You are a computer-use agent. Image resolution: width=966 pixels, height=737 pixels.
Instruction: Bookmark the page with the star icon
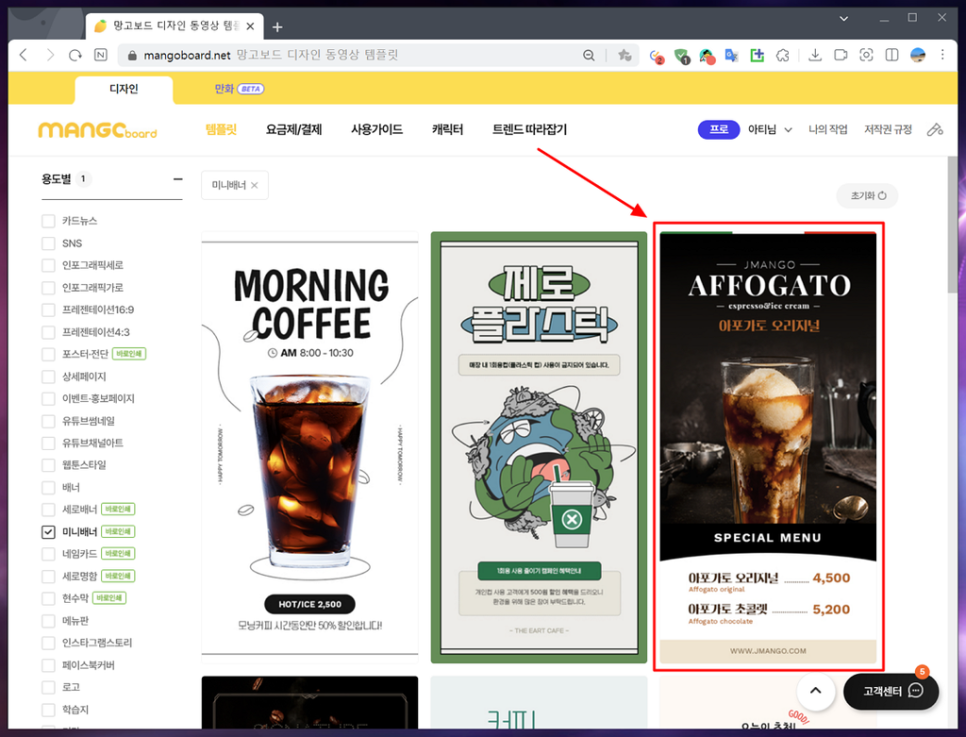[x=624, y=55]
